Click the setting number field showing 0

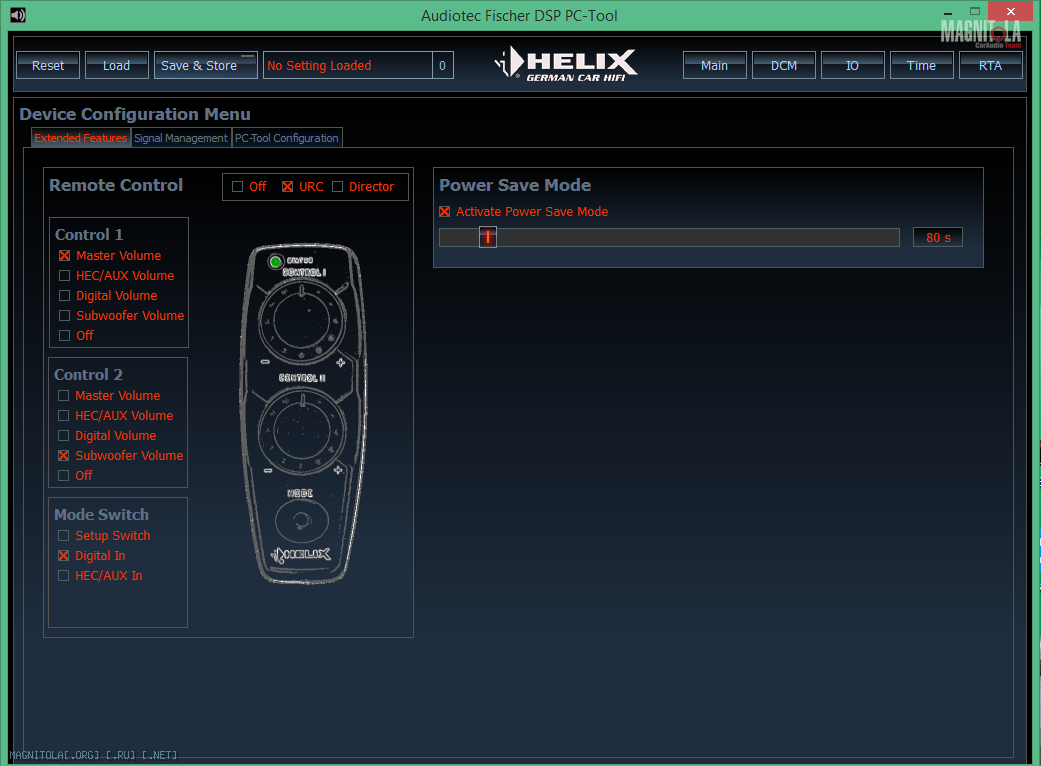coord(443,65)
